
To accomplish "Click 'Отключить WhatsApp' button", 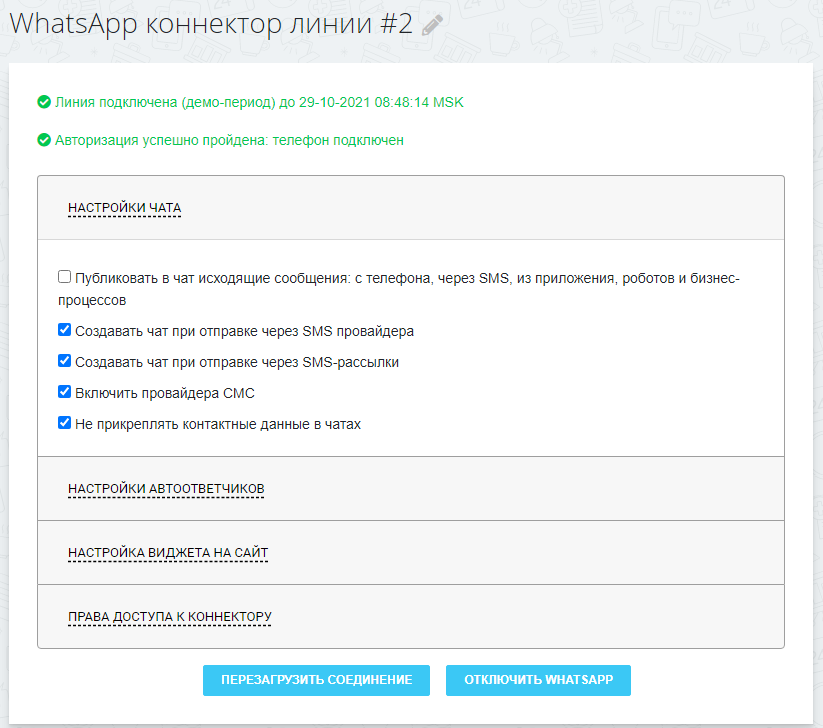I will pos(539,680).
